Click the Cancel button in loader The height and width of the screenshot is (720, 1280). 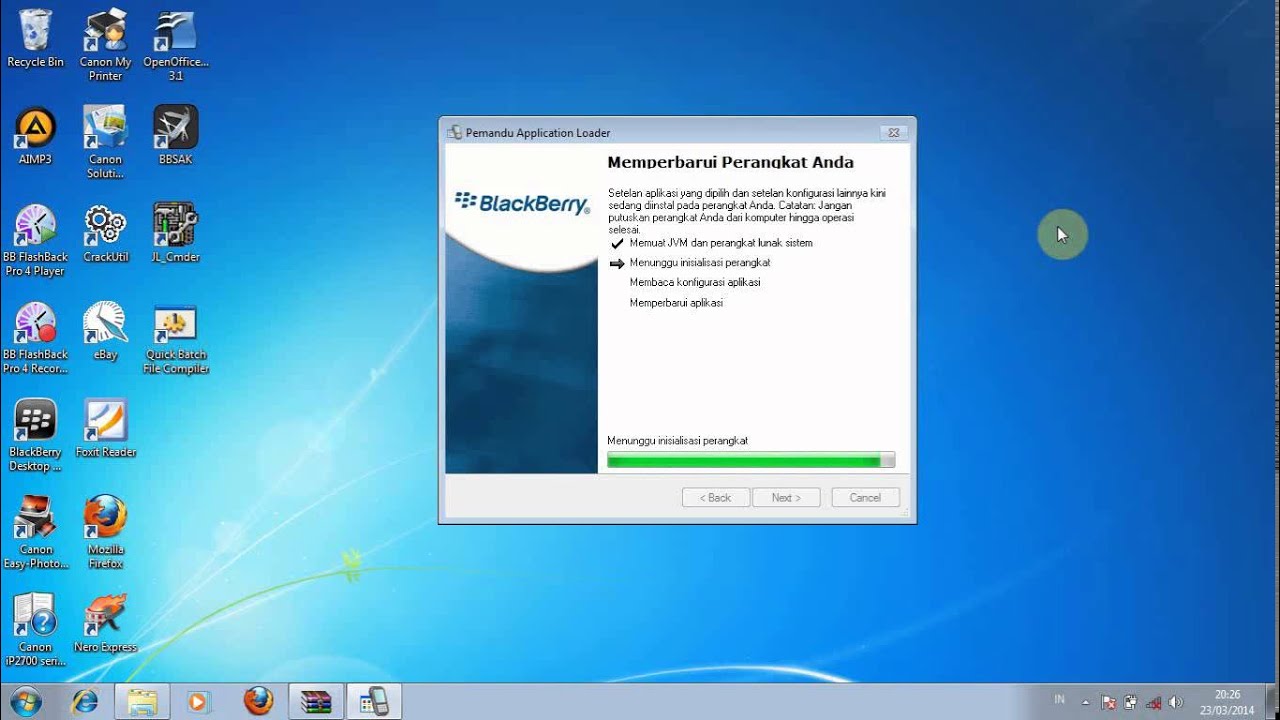pyautogui.click(x=865, y=498)
